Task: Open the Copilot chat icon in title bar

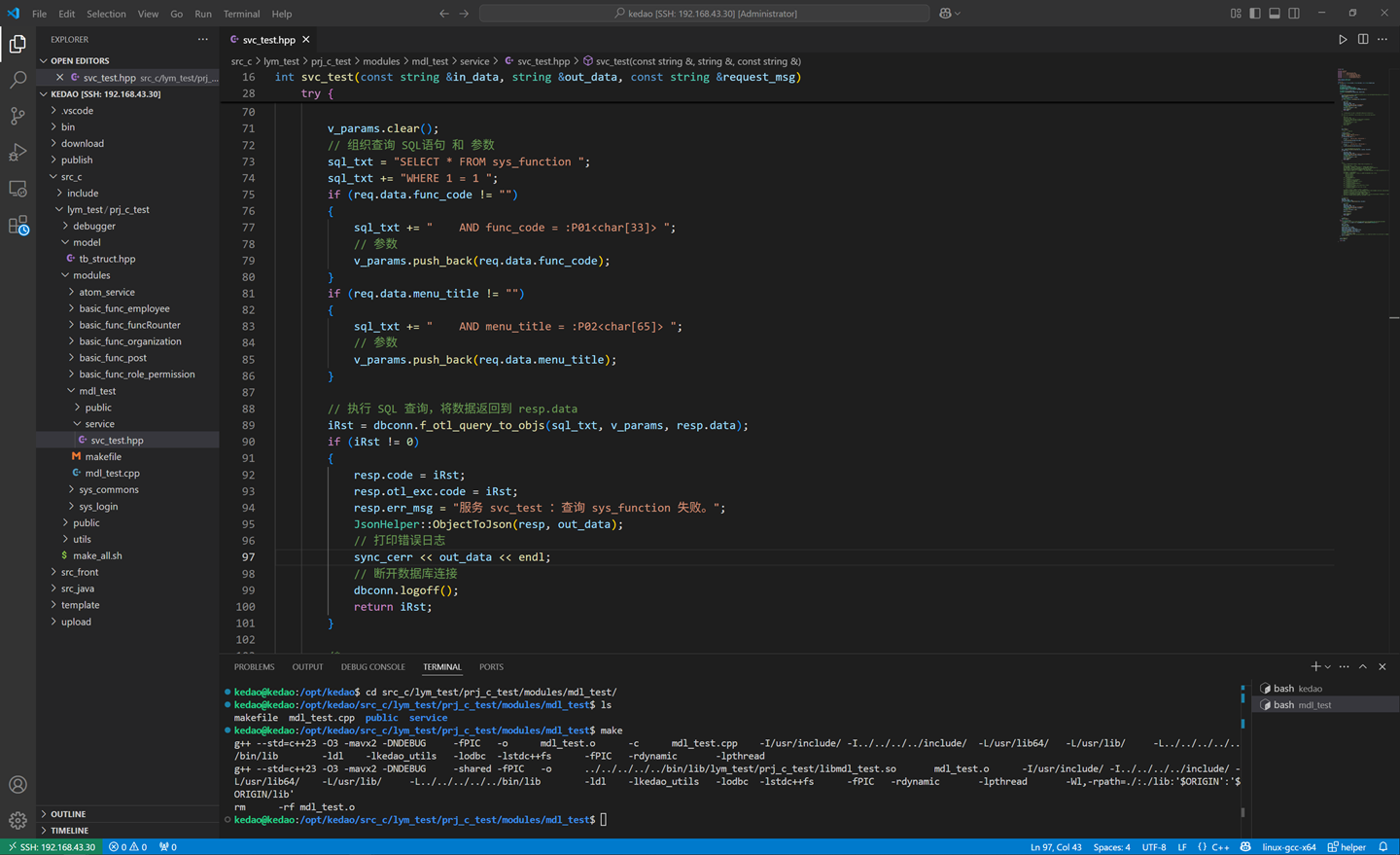Action: click(x=945, y=14)
